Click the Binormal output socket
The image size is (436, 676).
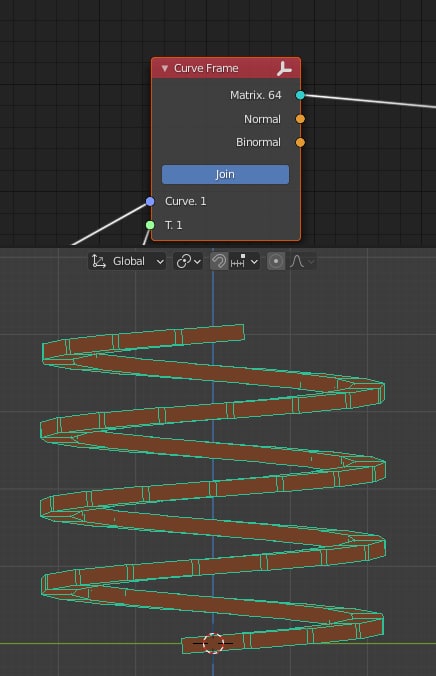[300, 142]
